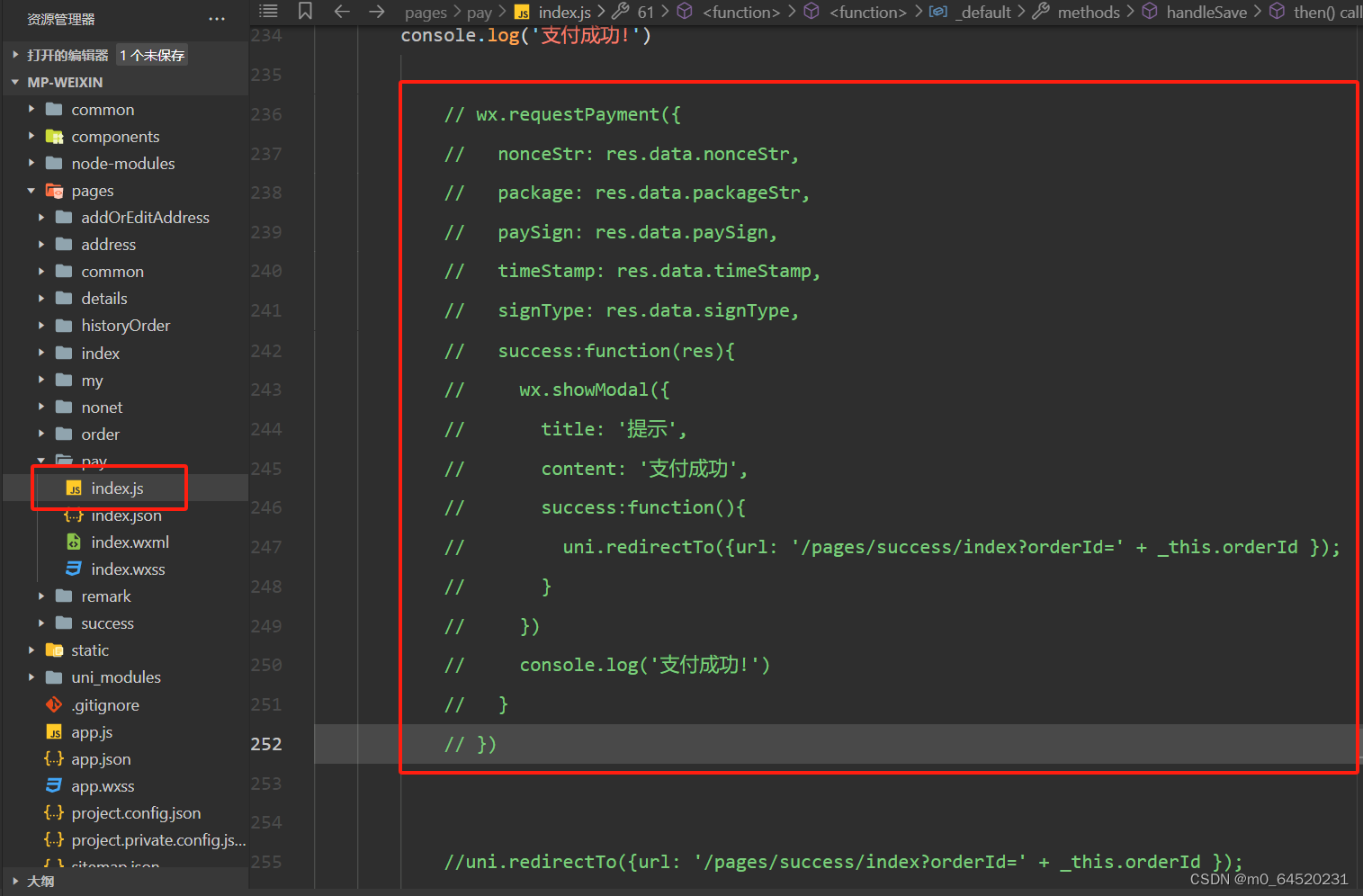Click the pages folder icon
The width and height of the screenshot is (1363, 896).
pyautogui.click(x=54, y=191)
